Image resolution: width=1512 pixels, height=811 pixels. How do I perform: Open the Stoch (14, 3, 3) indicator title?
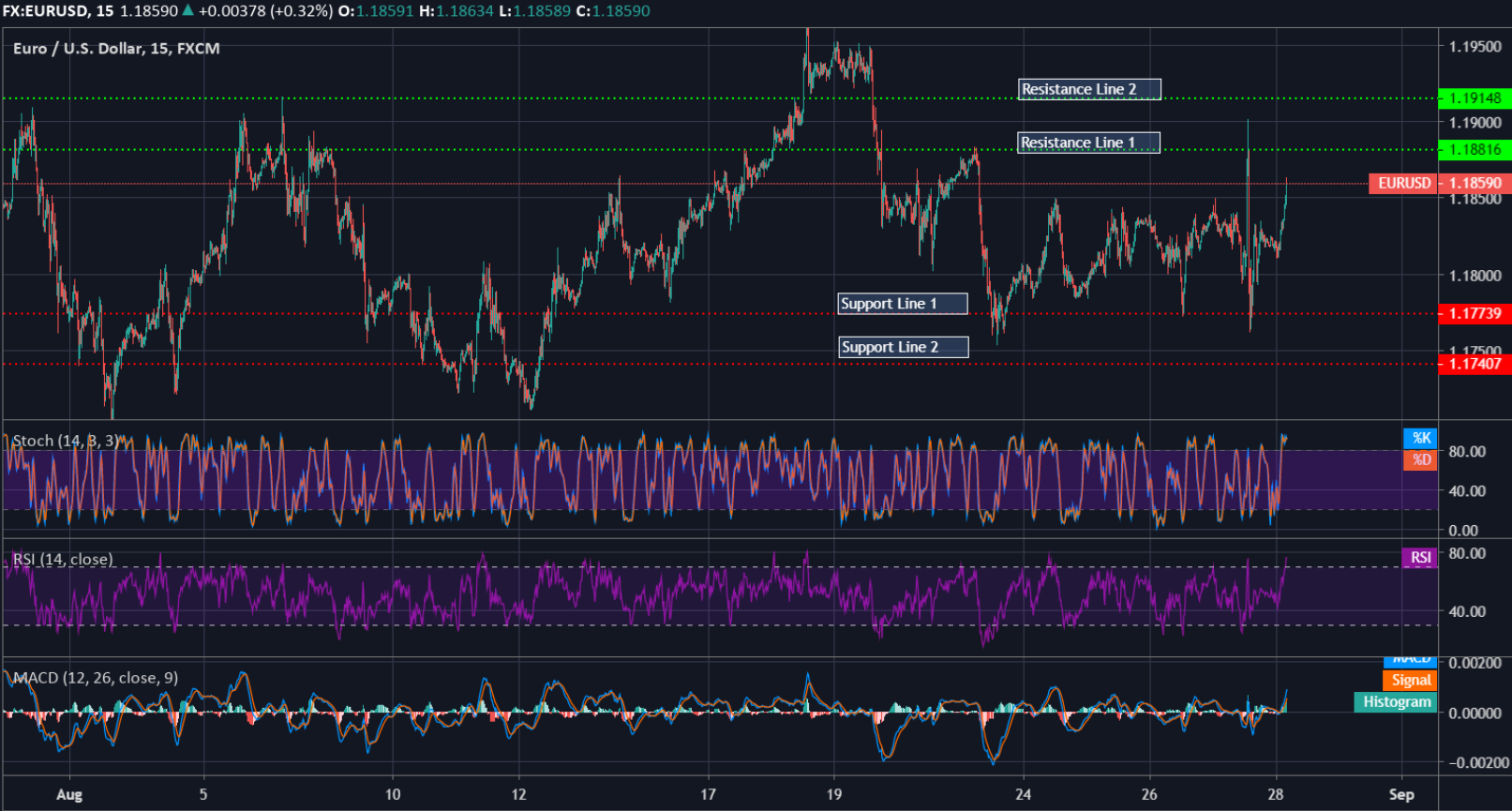tap(65, 441)
